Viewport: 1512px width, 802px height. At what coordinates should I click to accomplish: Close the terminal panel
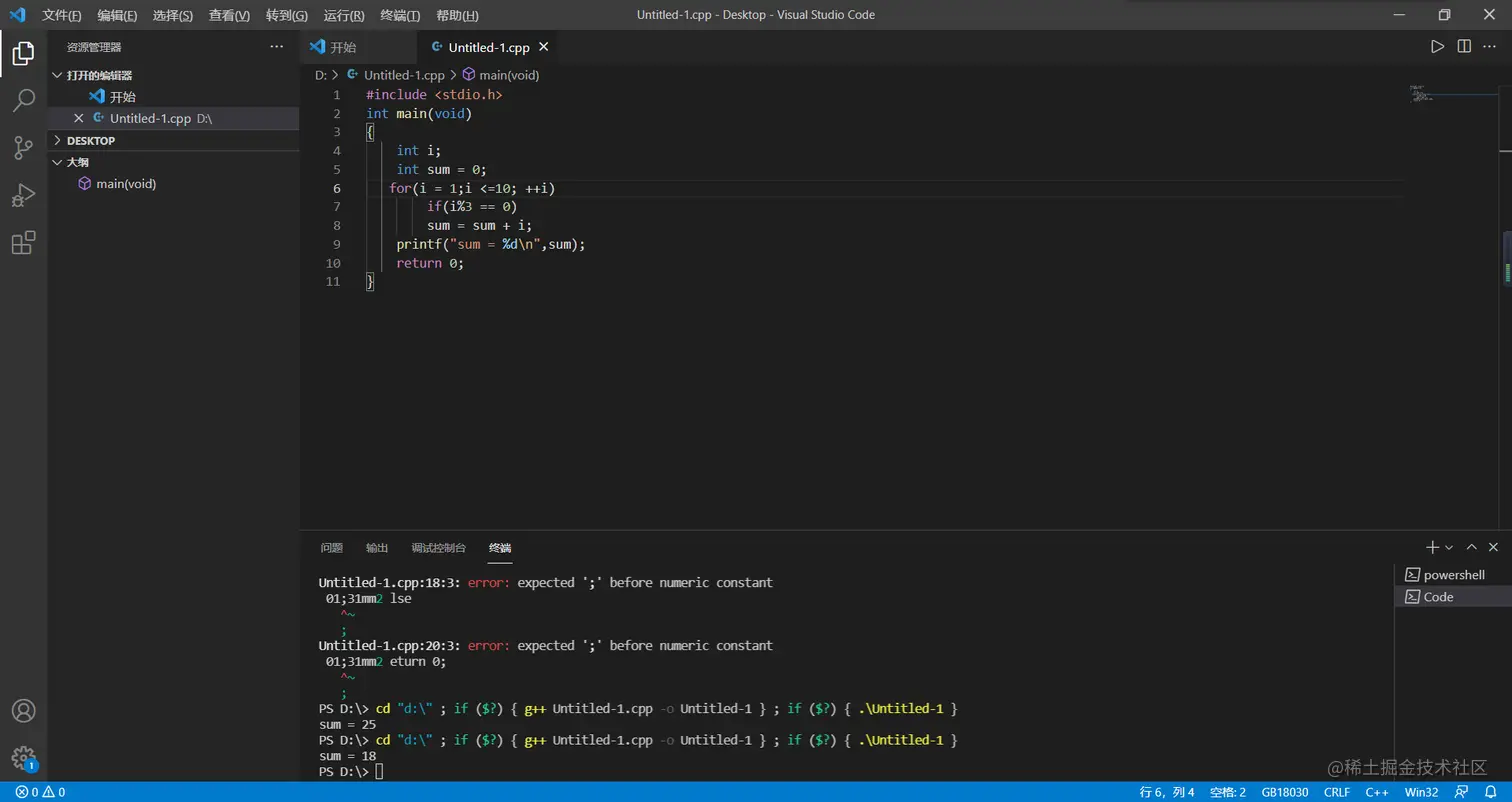coord(1493,547)
